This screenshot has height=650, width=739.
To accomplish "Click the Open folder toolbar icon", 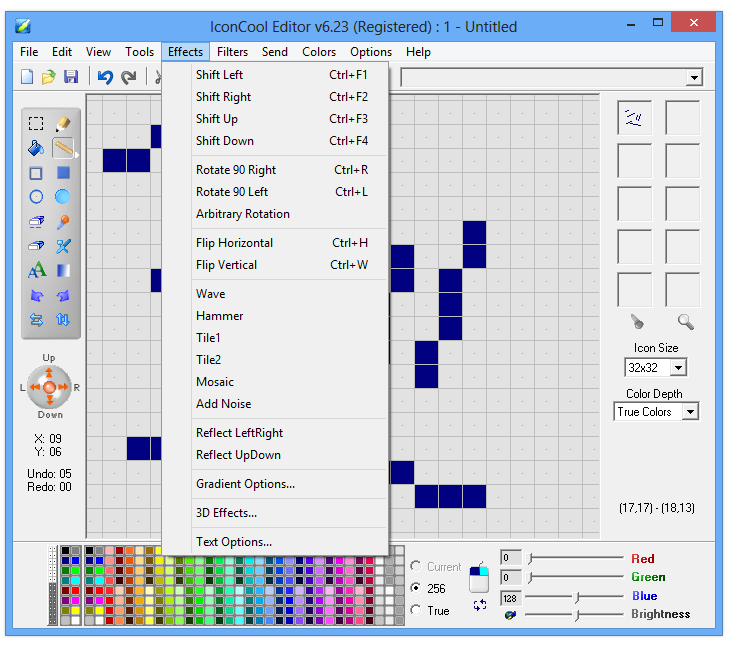I will point(49,77).
